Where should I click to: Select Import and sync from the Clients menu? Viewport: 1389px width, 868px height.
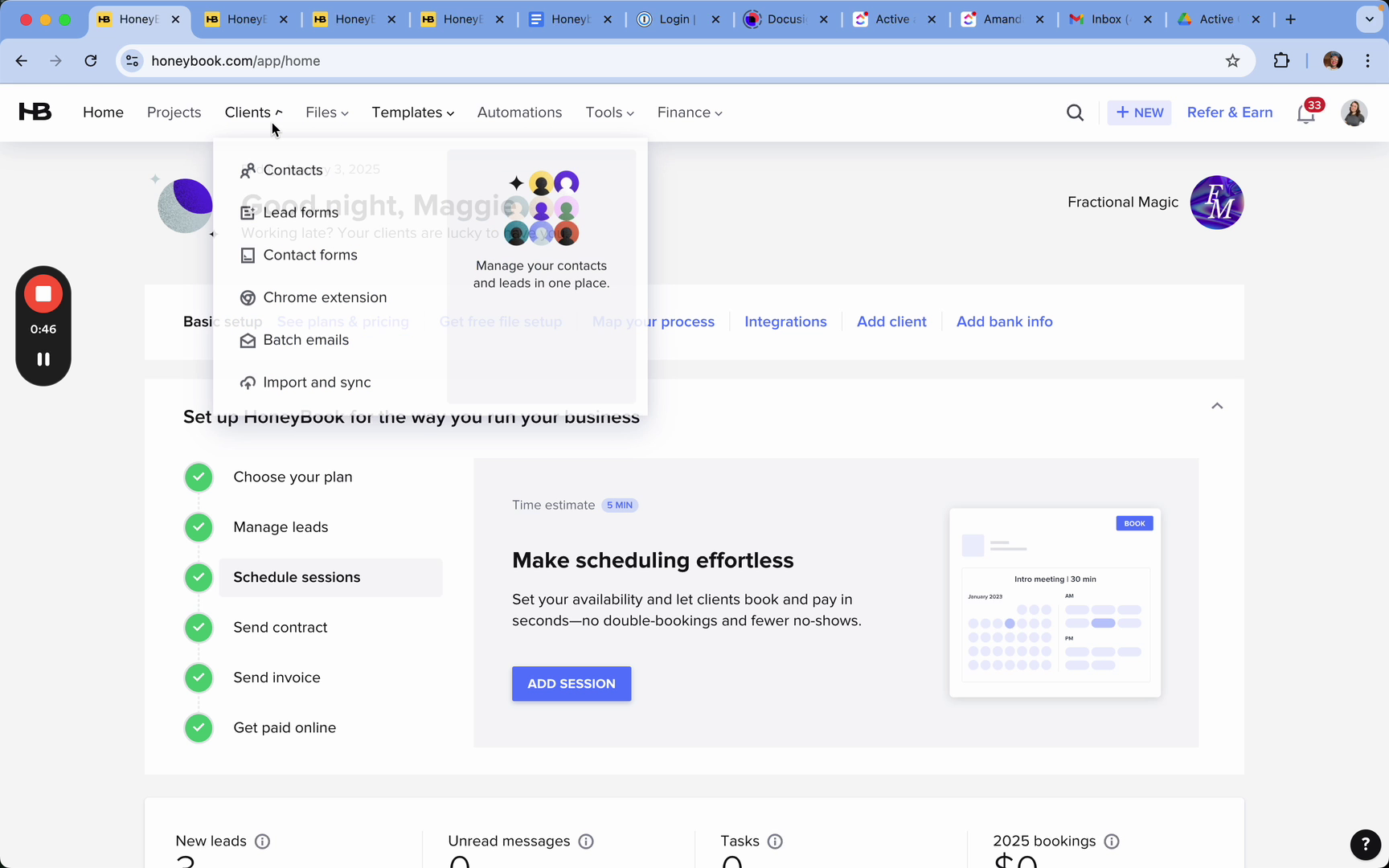pyautogui.click(x=305, y=383)
